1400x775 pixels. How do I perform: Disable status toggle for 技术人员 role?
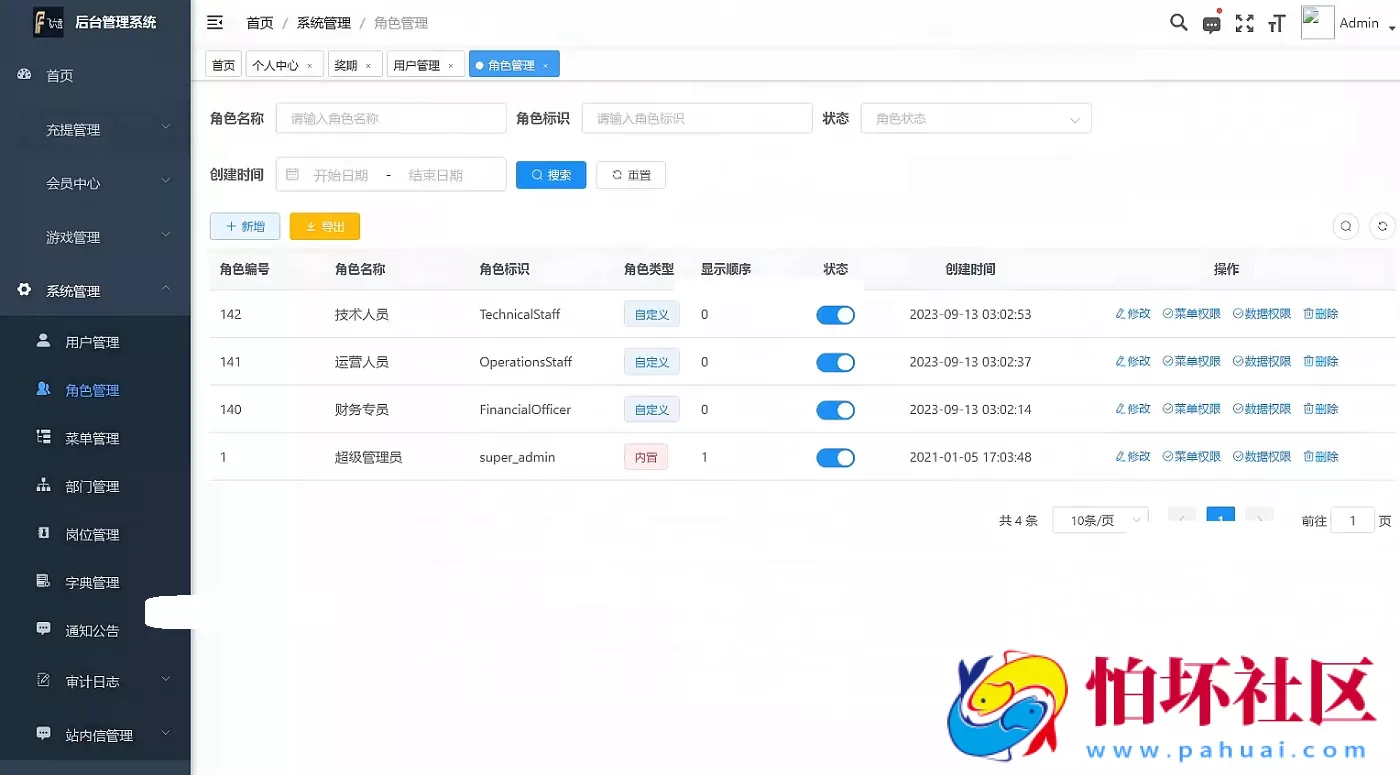(835, 314)
